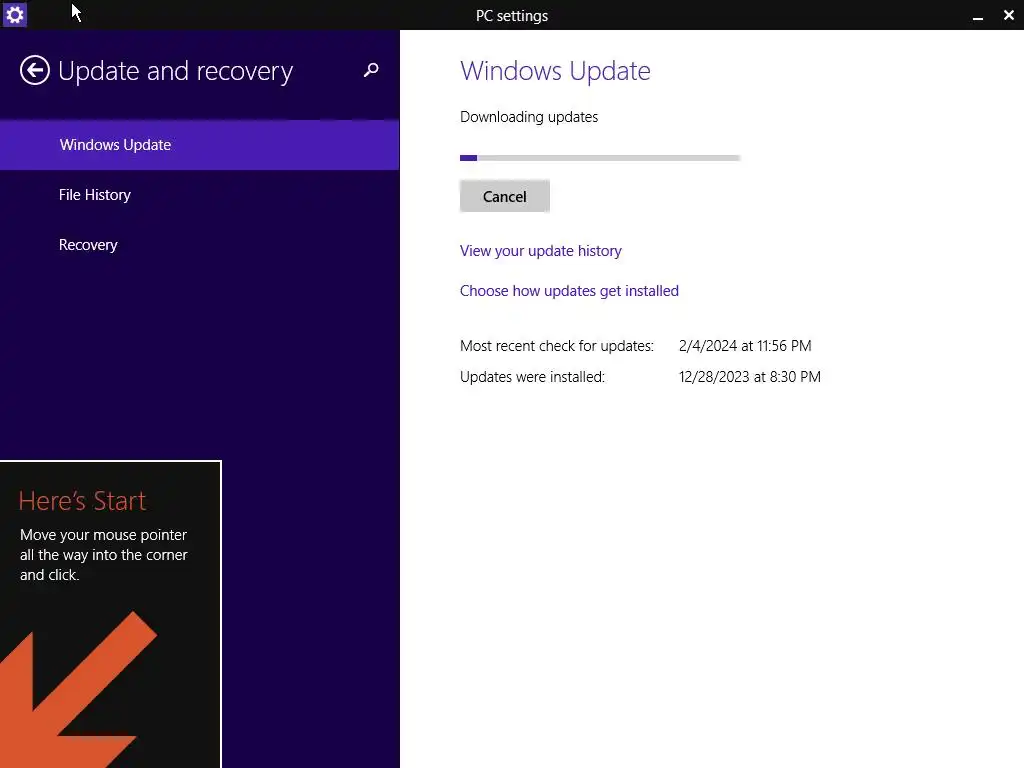Click the Windows Update heading

tap(555, 71)
